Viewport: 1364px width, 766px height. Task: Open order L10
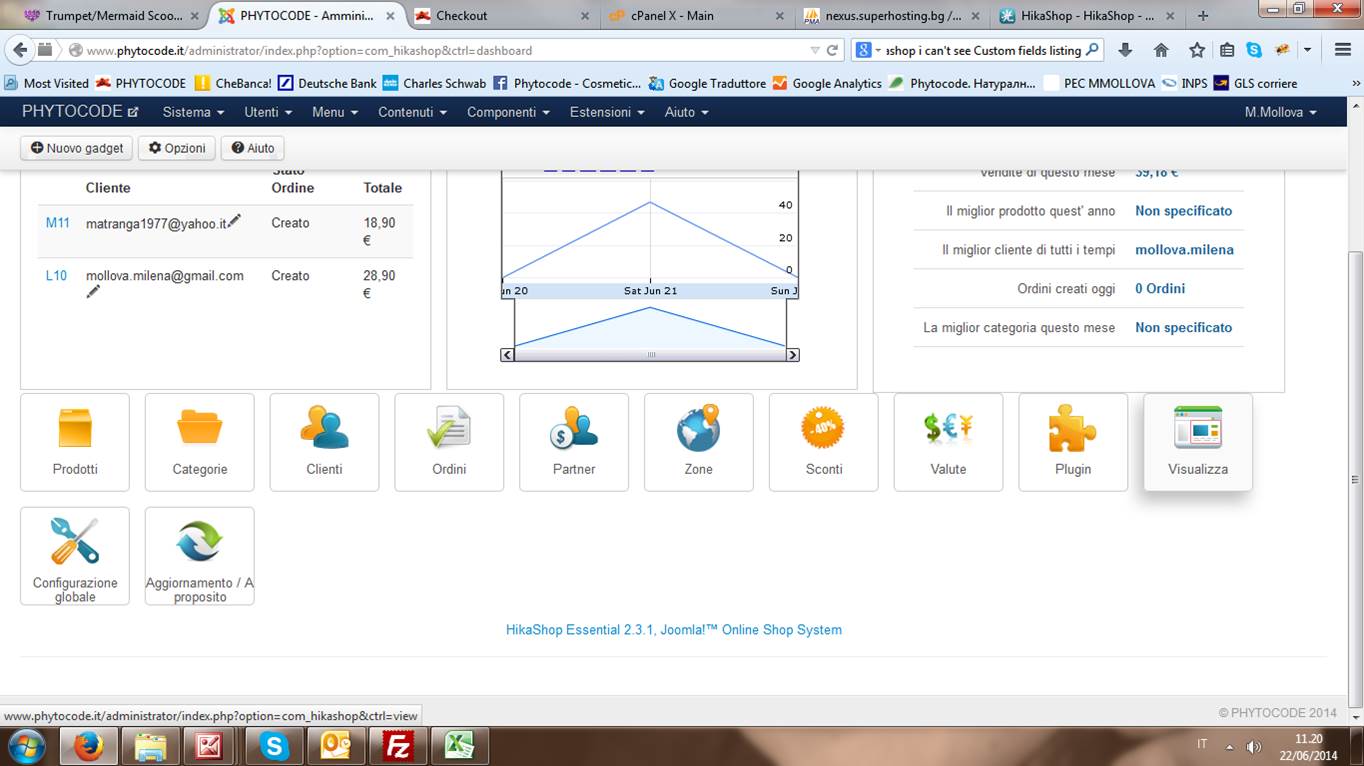click(56, 275)
